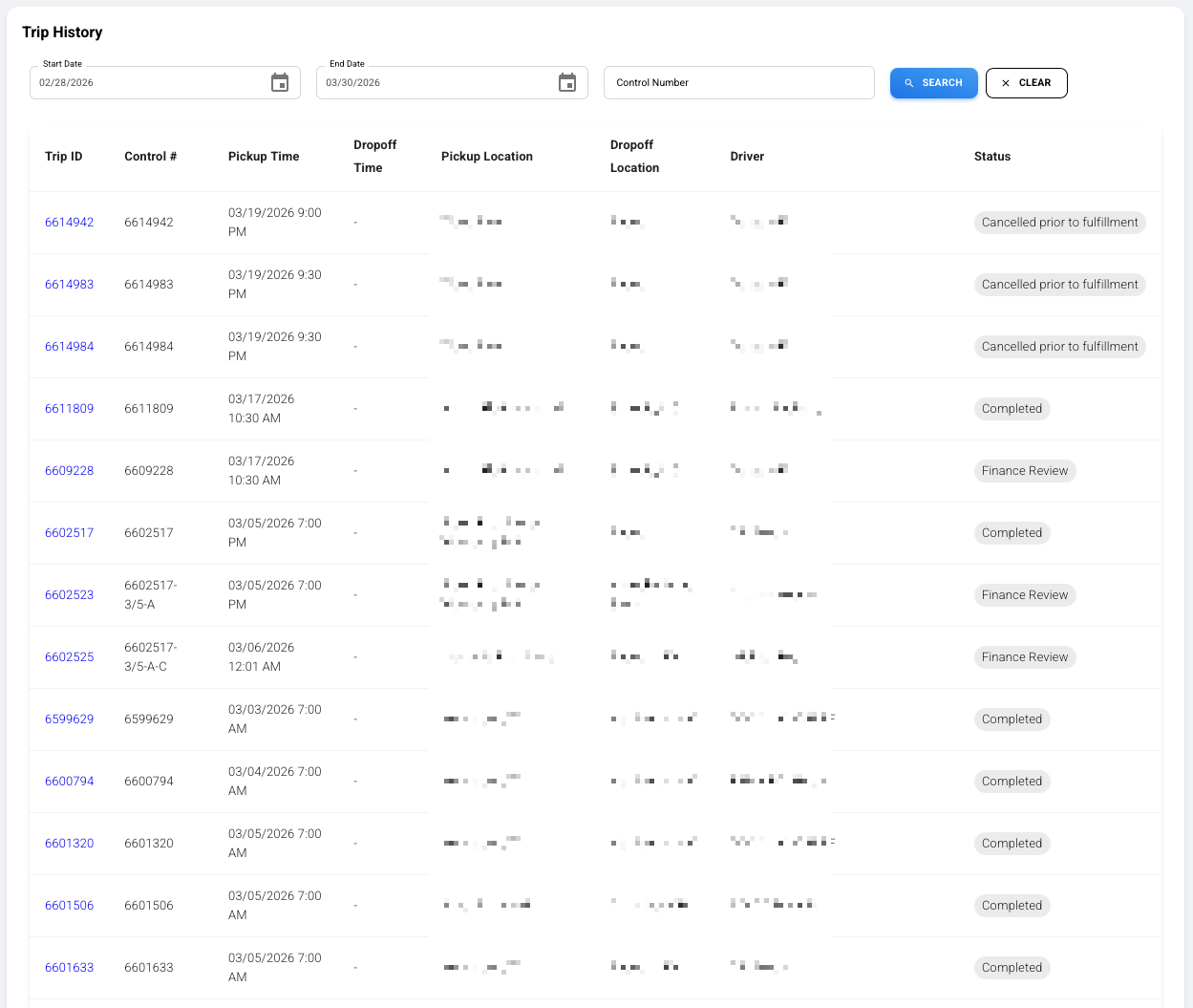Open trip 6614942 details link
This screenshot has width=1193, height=1008.
click(x=69, y=222)
